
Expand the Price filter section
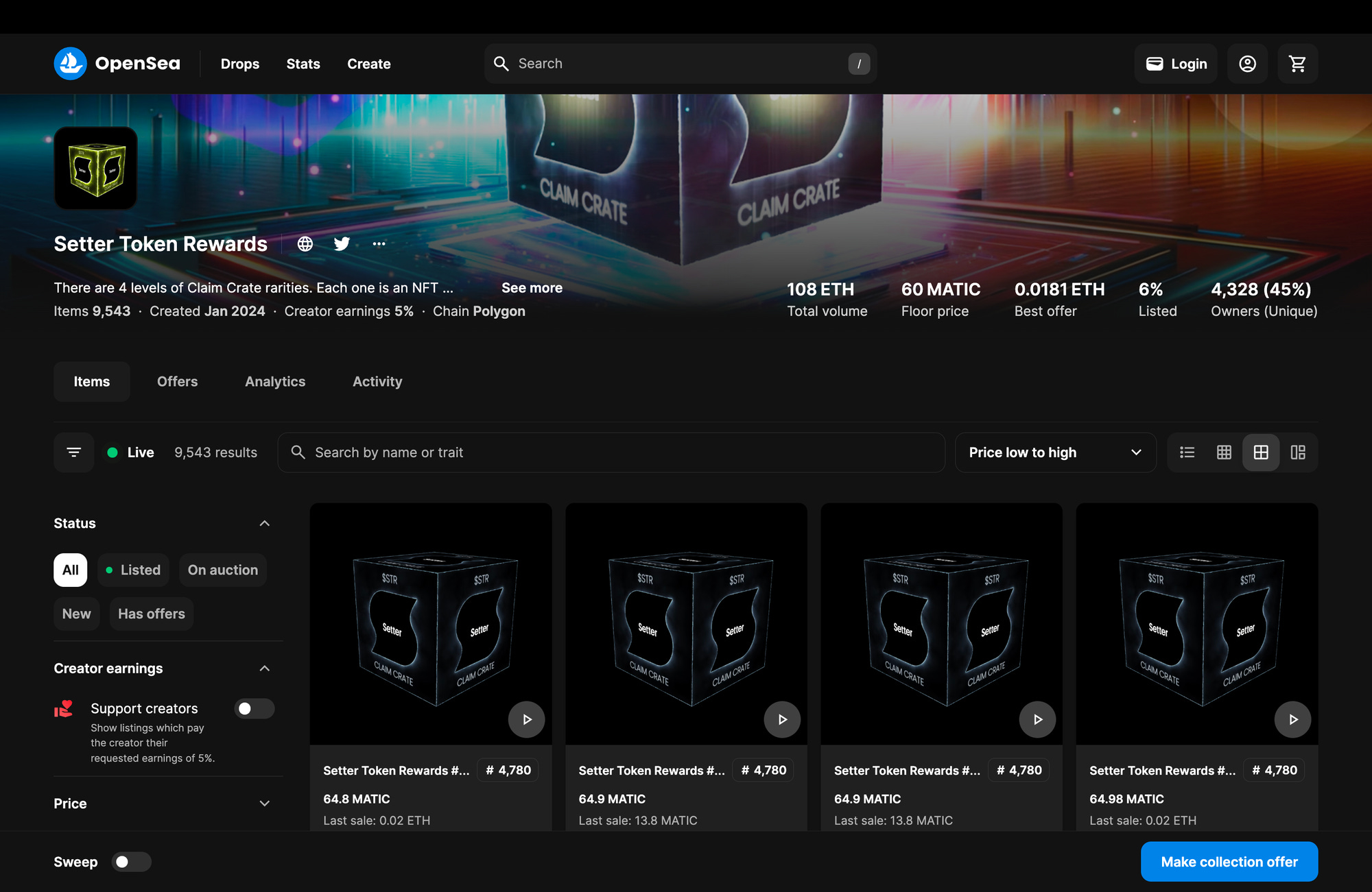click(264, 804)
